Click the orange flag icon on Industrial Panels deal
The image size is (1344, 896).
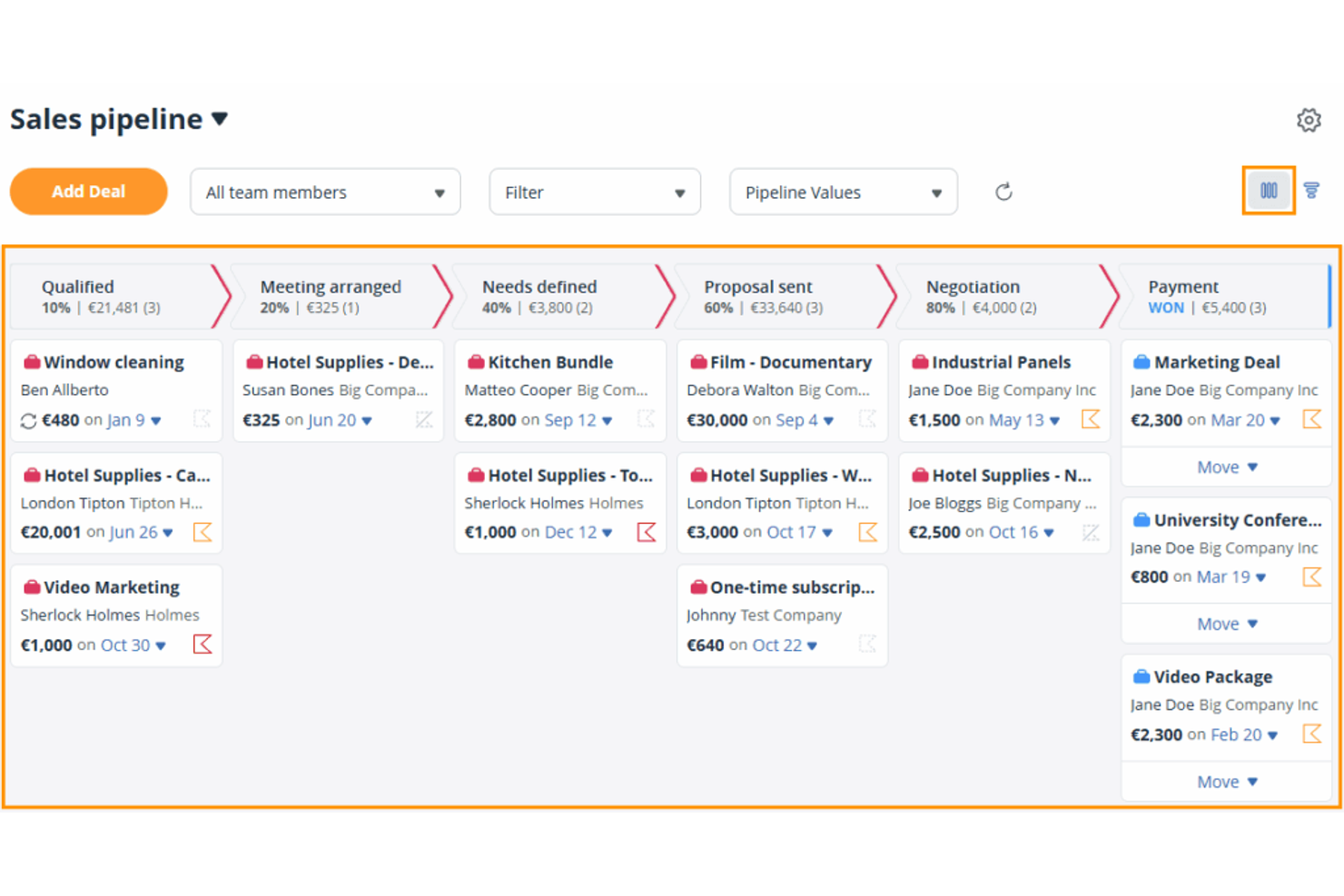(x=1089, y=419)
